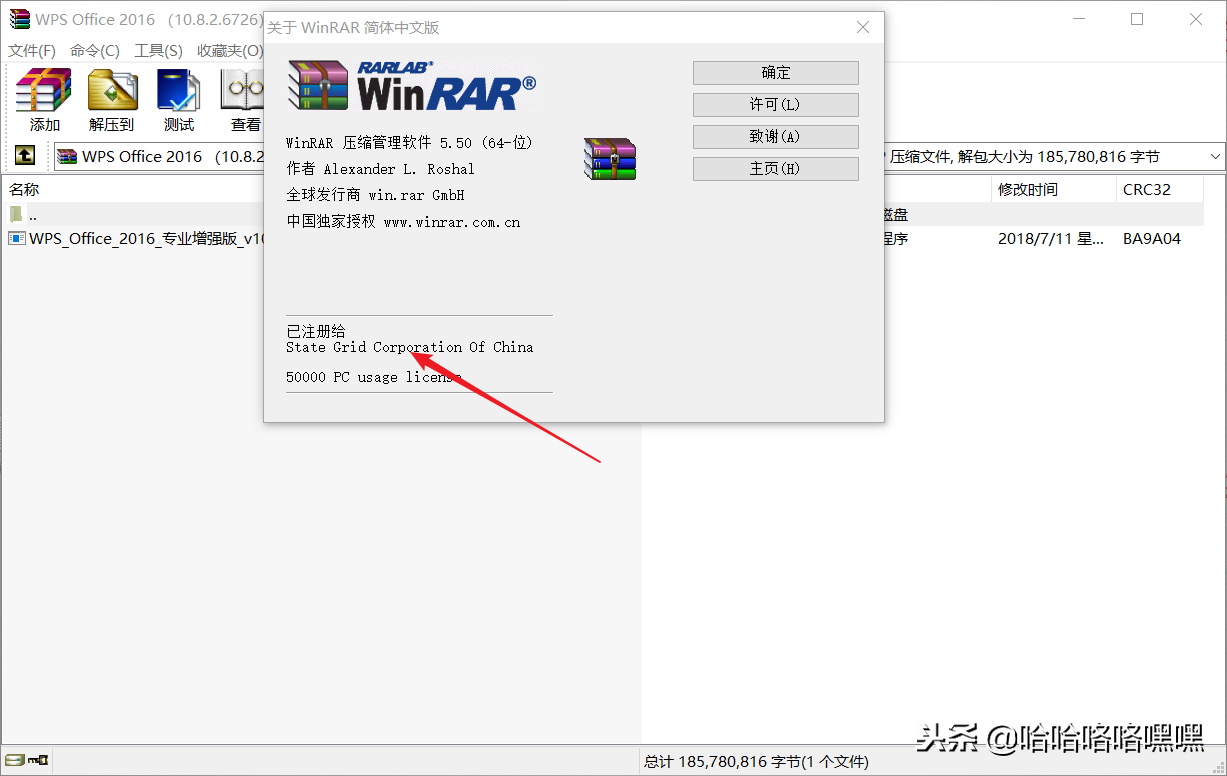Maximize the WinRAR main window
This screenshot has width=1227, height=776.
[x=1137, y=19]
